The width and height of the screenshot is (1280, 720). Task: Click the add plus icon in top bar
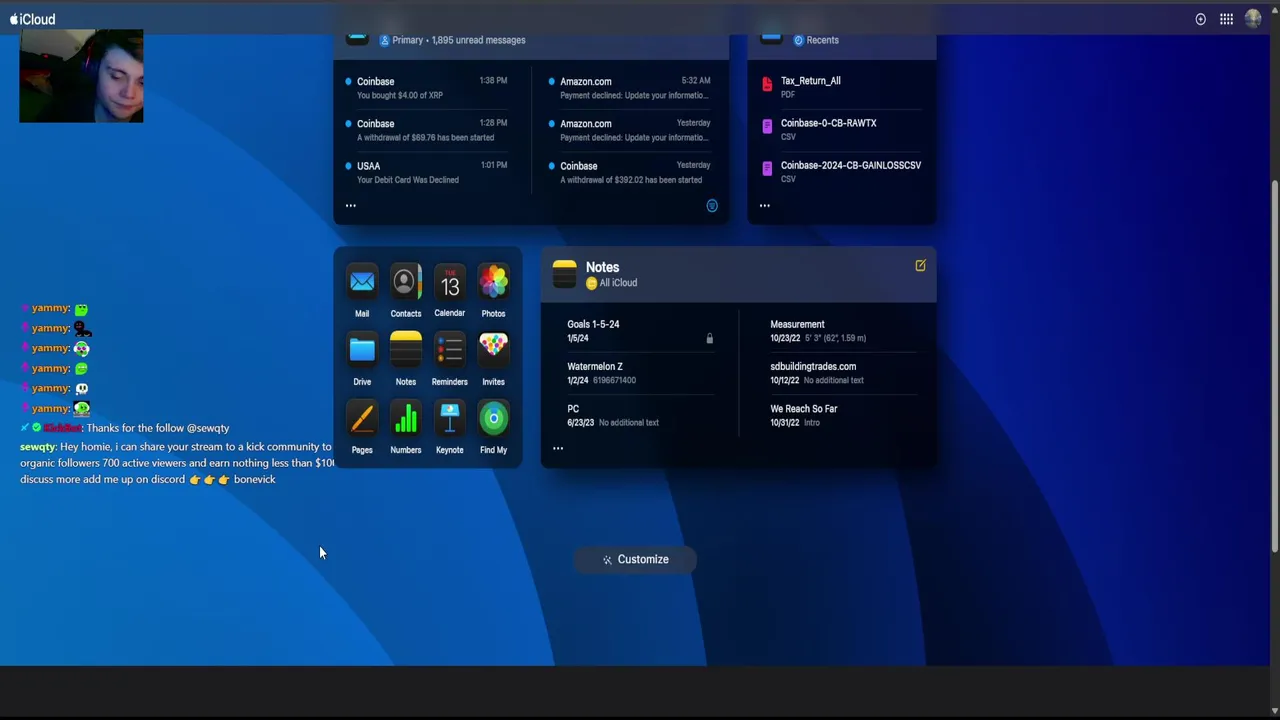click(1200, 19)
